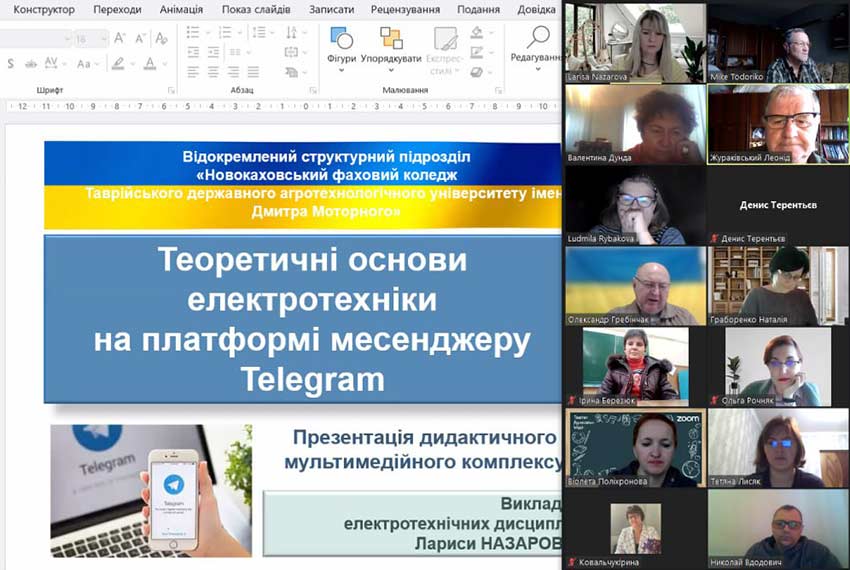Click the Упорядкувати arrange button
Viewport: 850px width, 570px height.
point(391,45)
